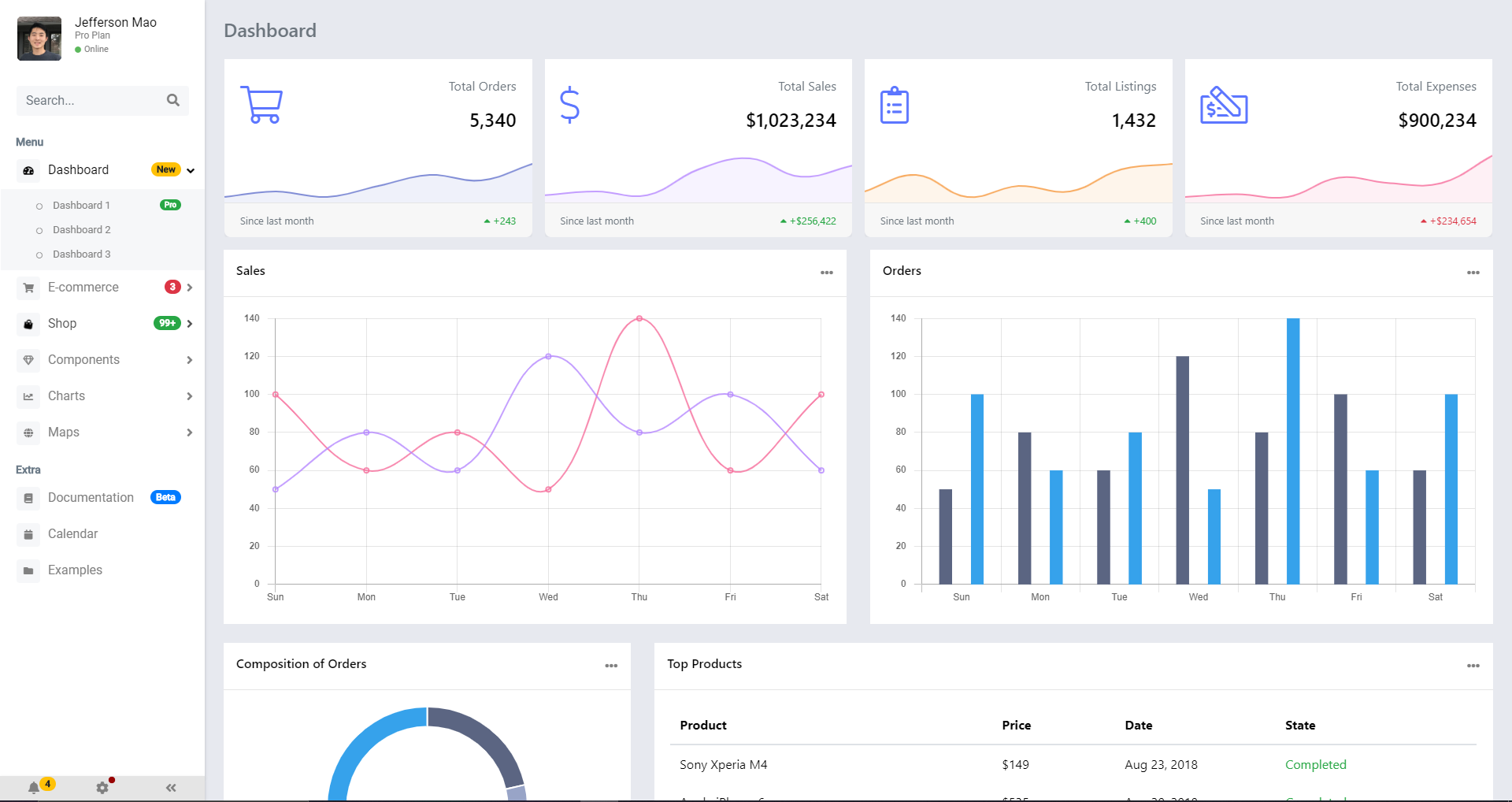Click Jefferson Mao profile avatar

[x=39, y=38]
